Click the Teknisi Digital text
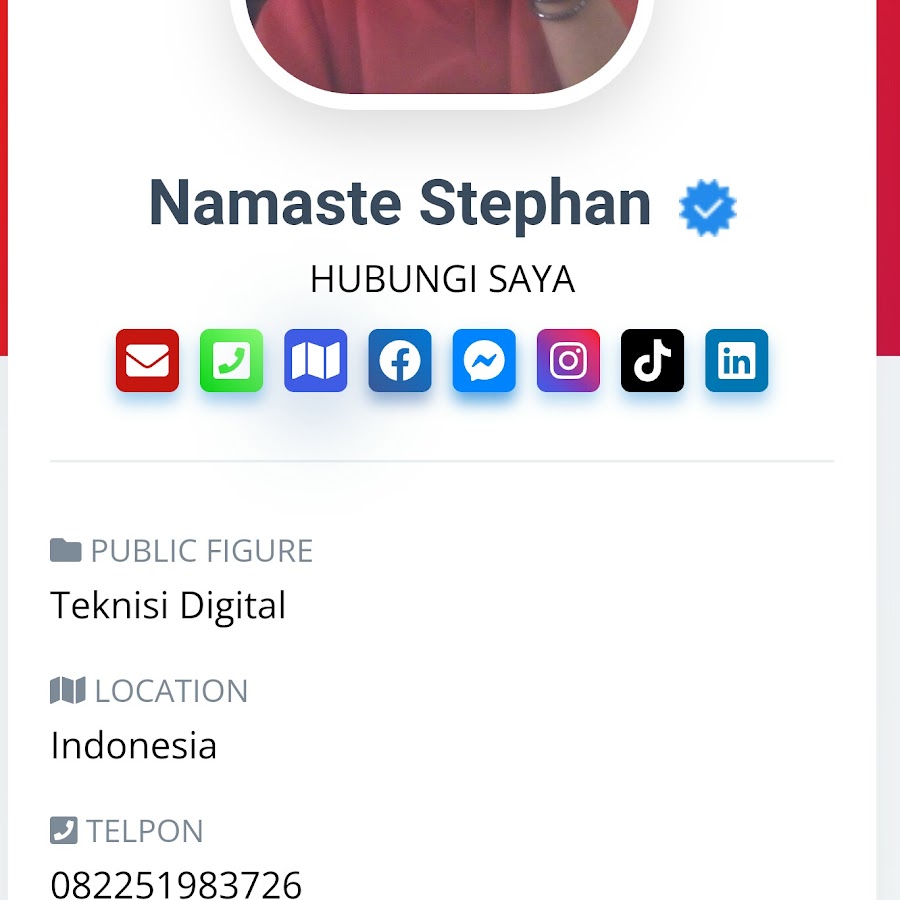Viewport: 900px width, 900px height. 168,606
